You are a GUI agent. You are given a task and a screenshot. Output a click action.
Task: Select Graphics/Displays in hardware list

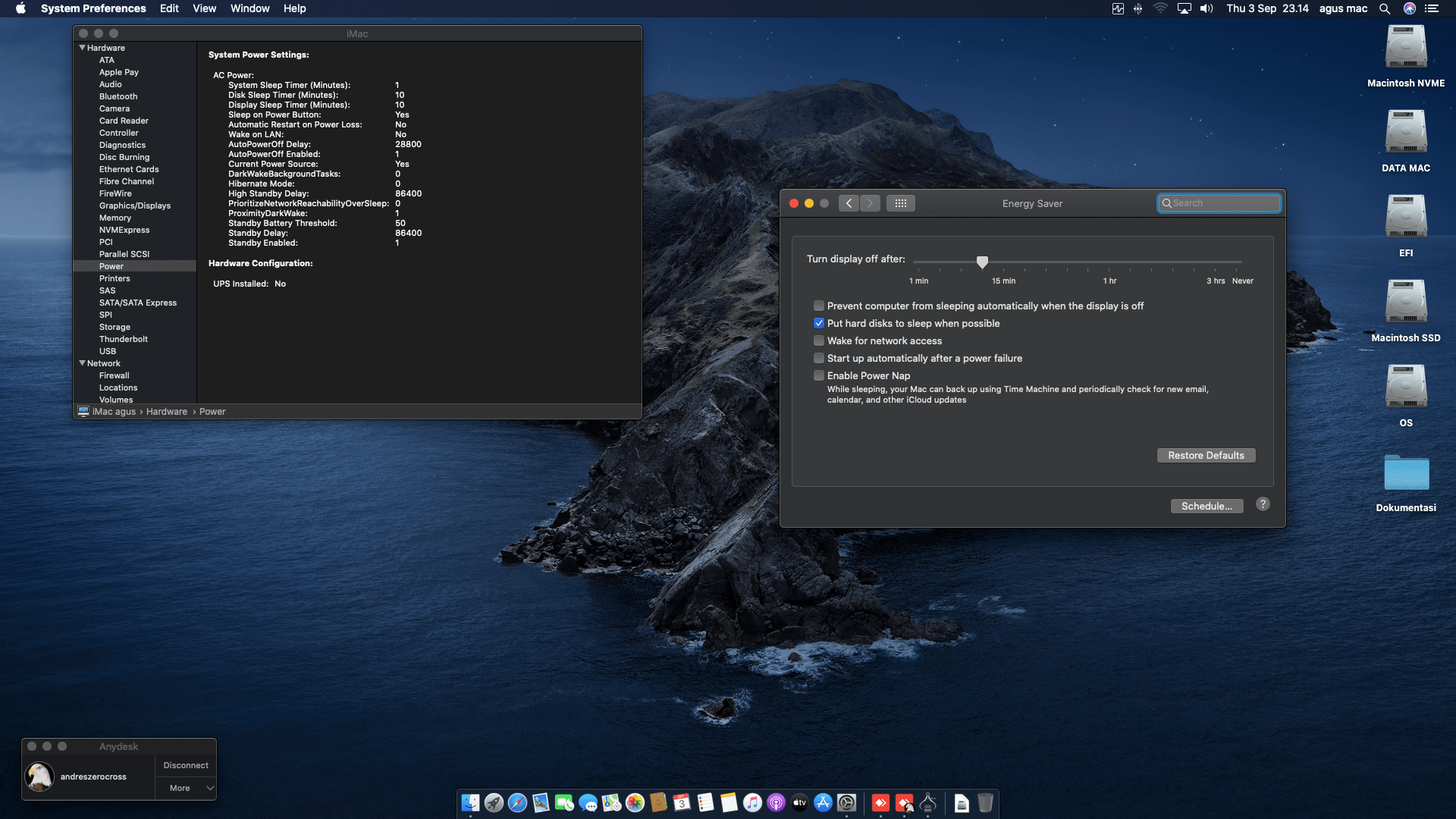pos(135,206)
